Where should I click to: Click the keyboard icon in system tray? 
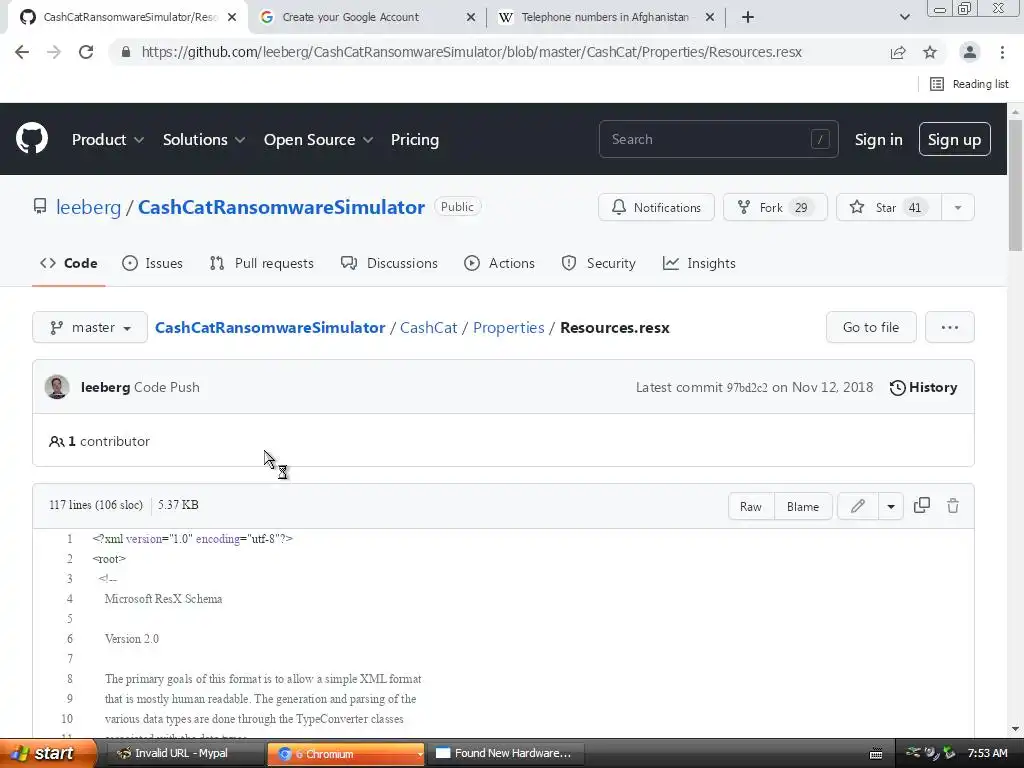[876, 754]
